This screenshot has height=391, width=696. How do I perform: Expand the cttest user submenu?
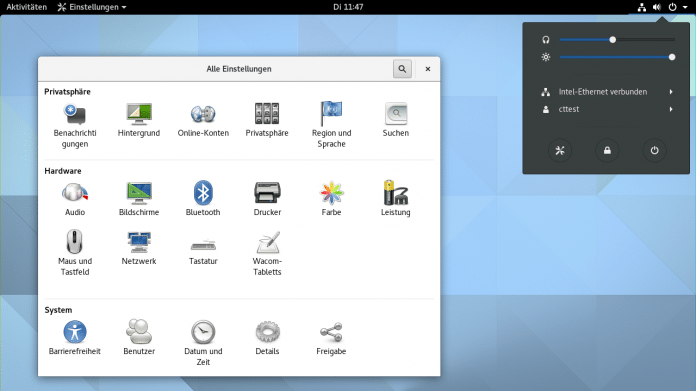pyautogui.click(x=607, y=109)
